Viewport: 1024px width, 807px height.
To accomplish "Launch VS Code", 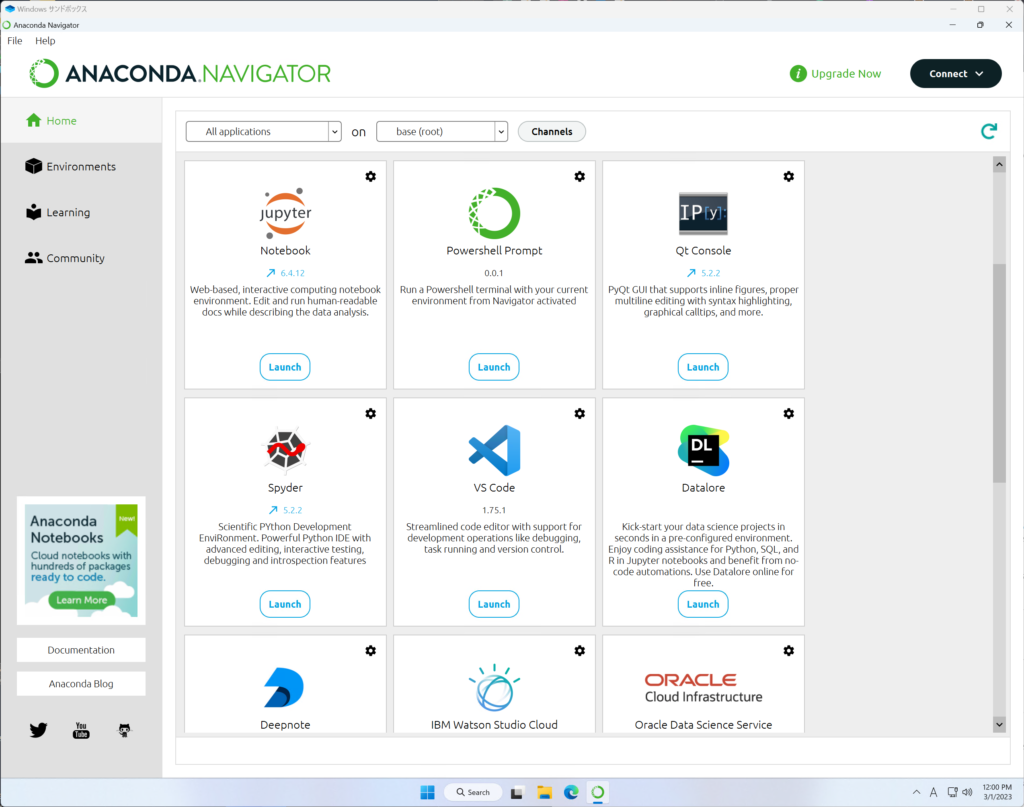I will tap(494, 603).
